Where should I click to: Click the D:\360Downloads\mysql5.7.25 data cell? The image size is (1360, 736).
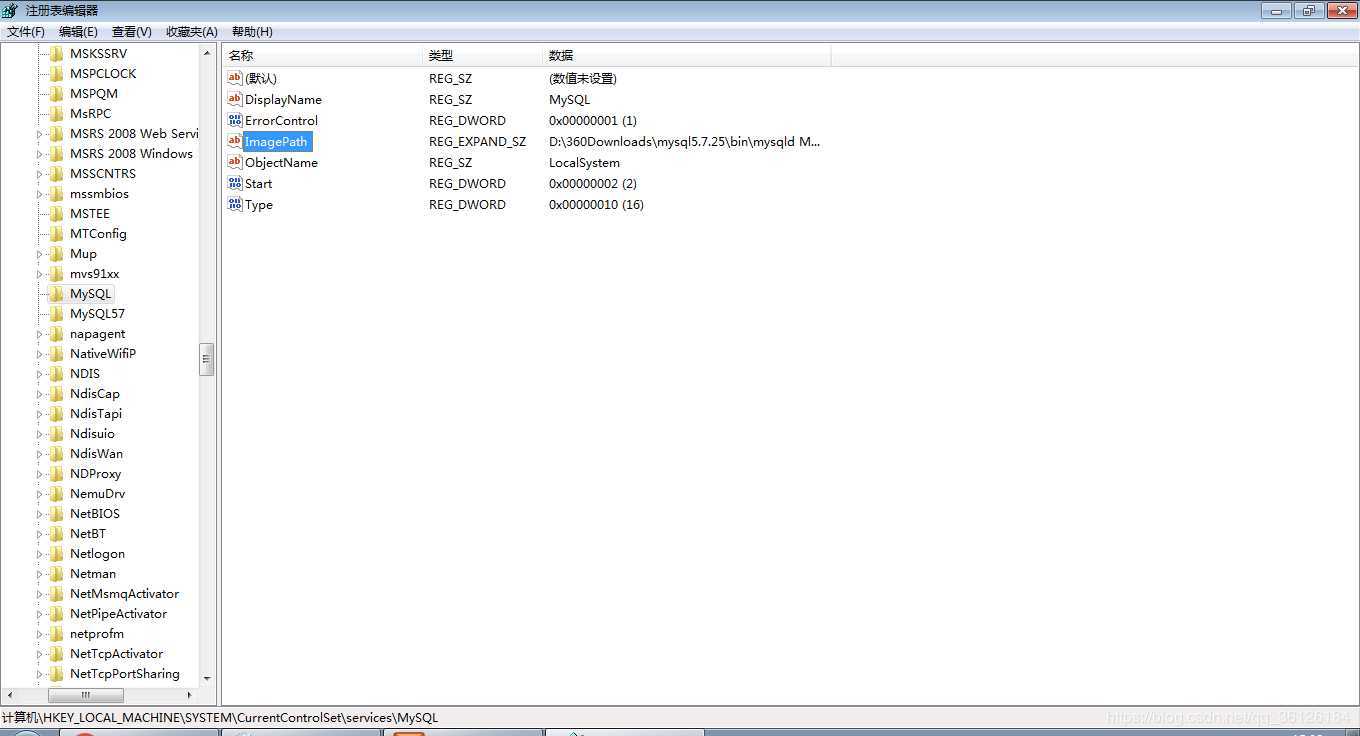pos(685,141)
